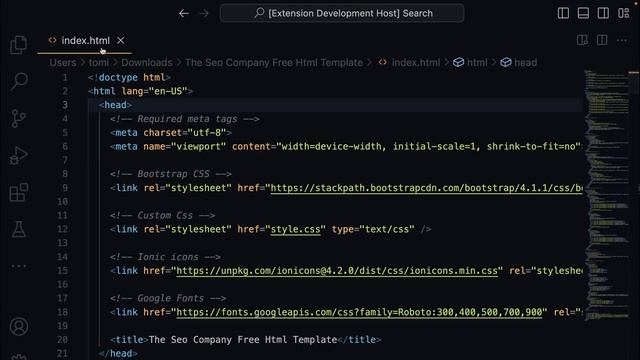Open the Extensions view

[x=19, y=192]
